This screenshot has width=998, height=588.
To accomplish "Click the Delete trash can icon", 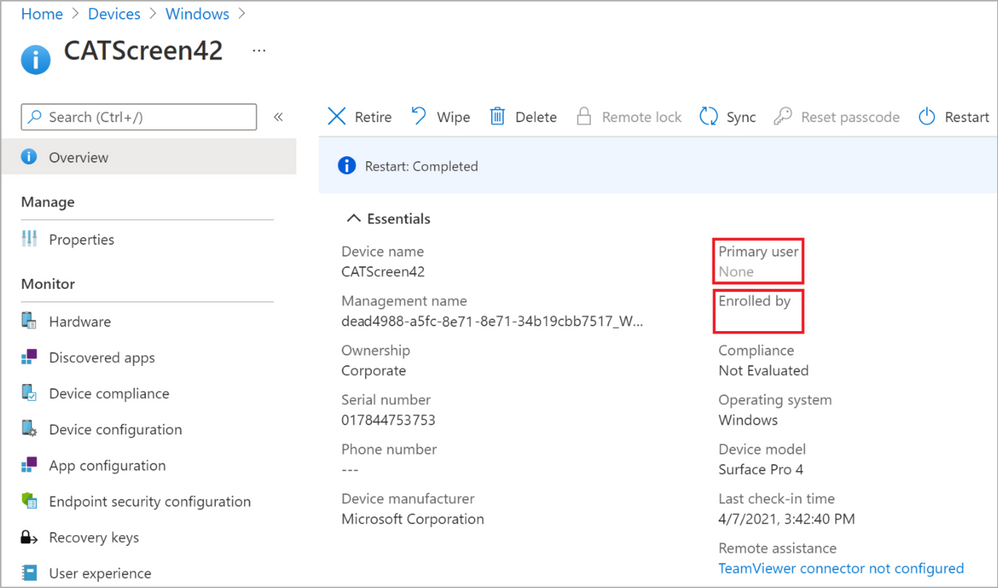I will 497,116.
